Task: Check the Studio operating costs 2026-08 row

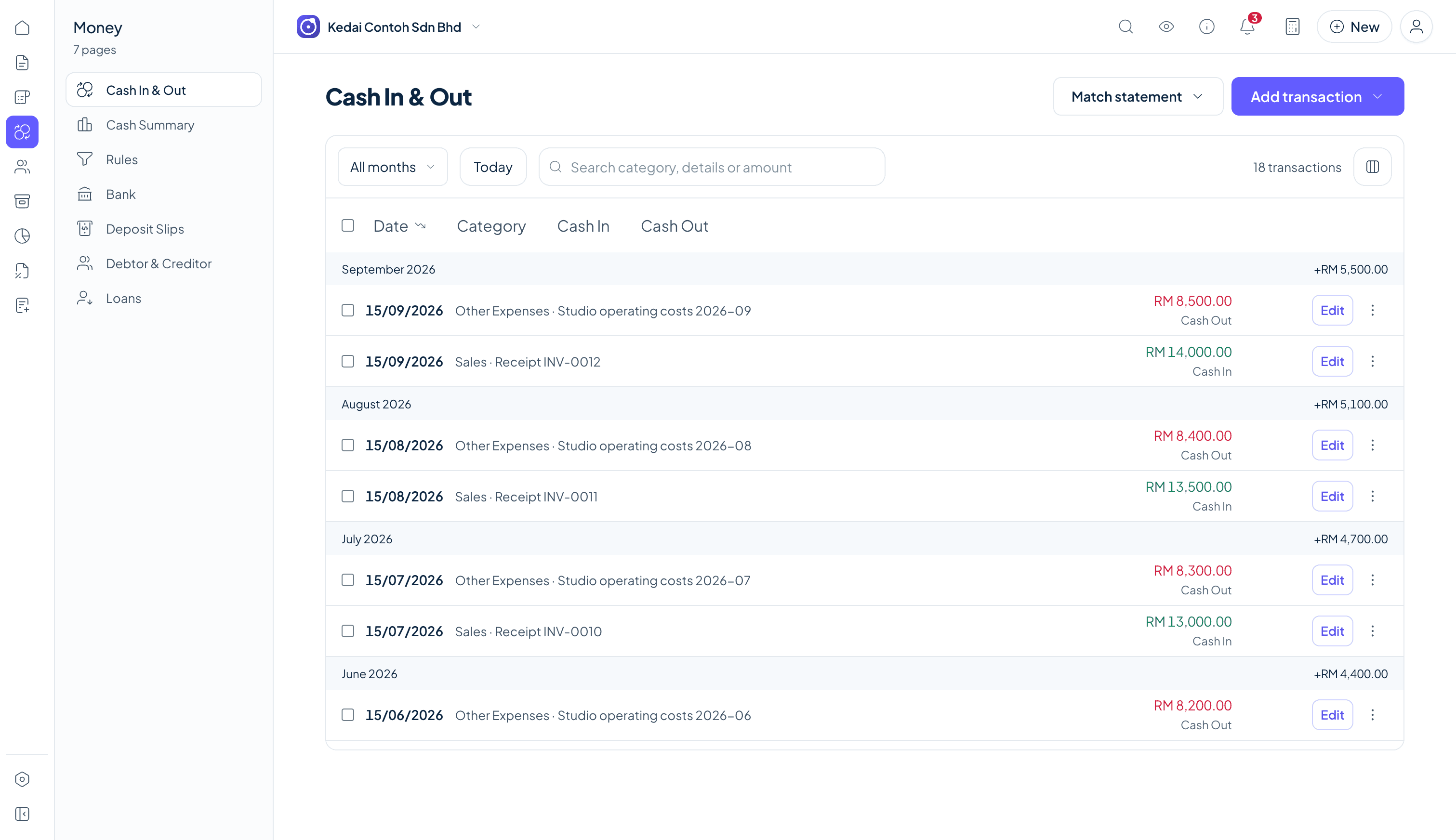Action: click(348, 445)
